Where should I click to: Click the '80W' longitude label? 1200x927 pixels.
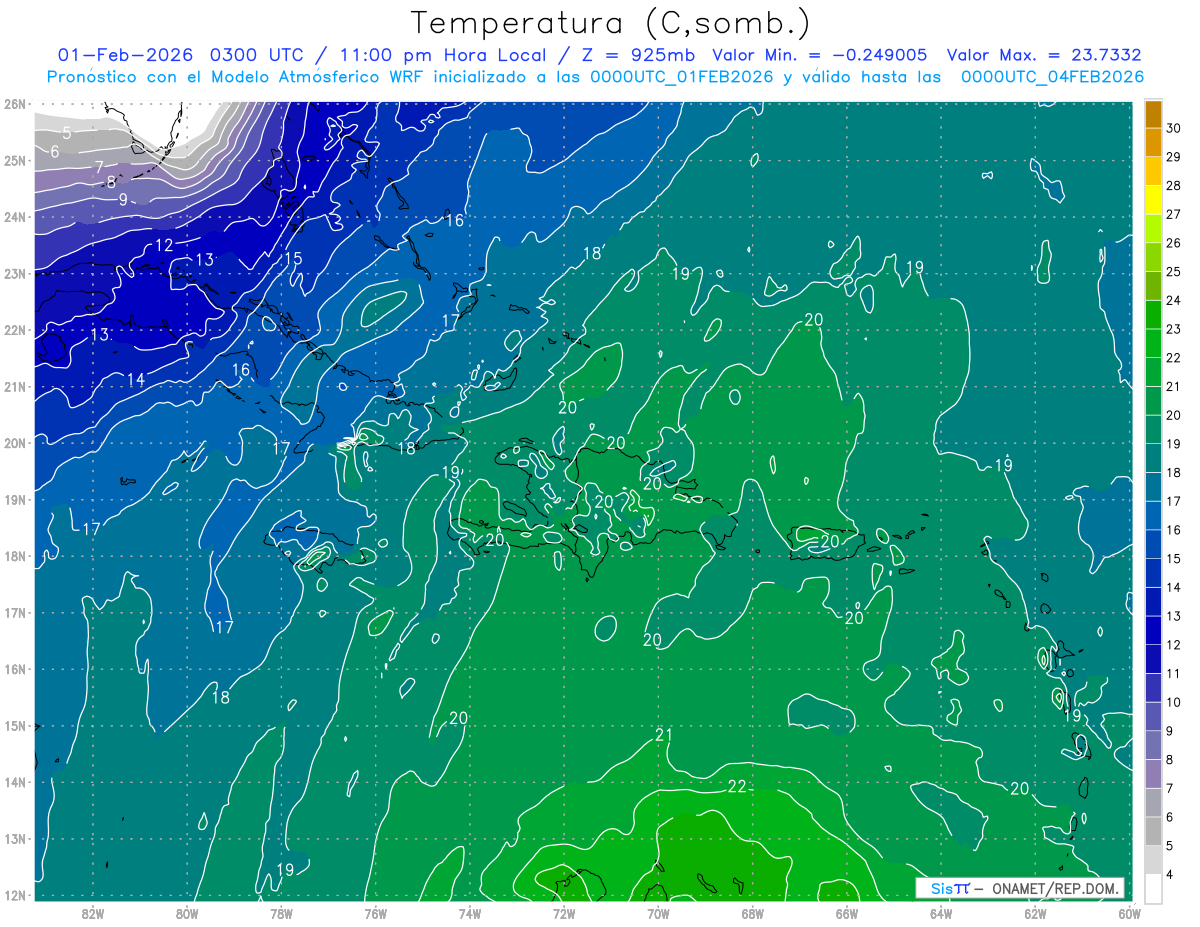187,913
